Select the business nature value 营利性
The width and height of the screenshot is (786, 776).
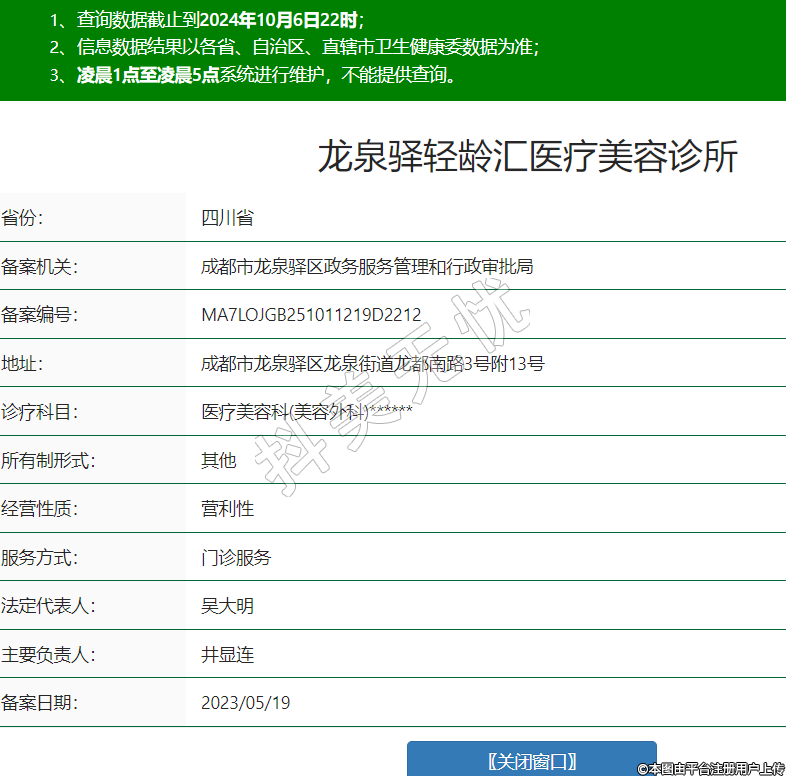(x=227, y=508)
